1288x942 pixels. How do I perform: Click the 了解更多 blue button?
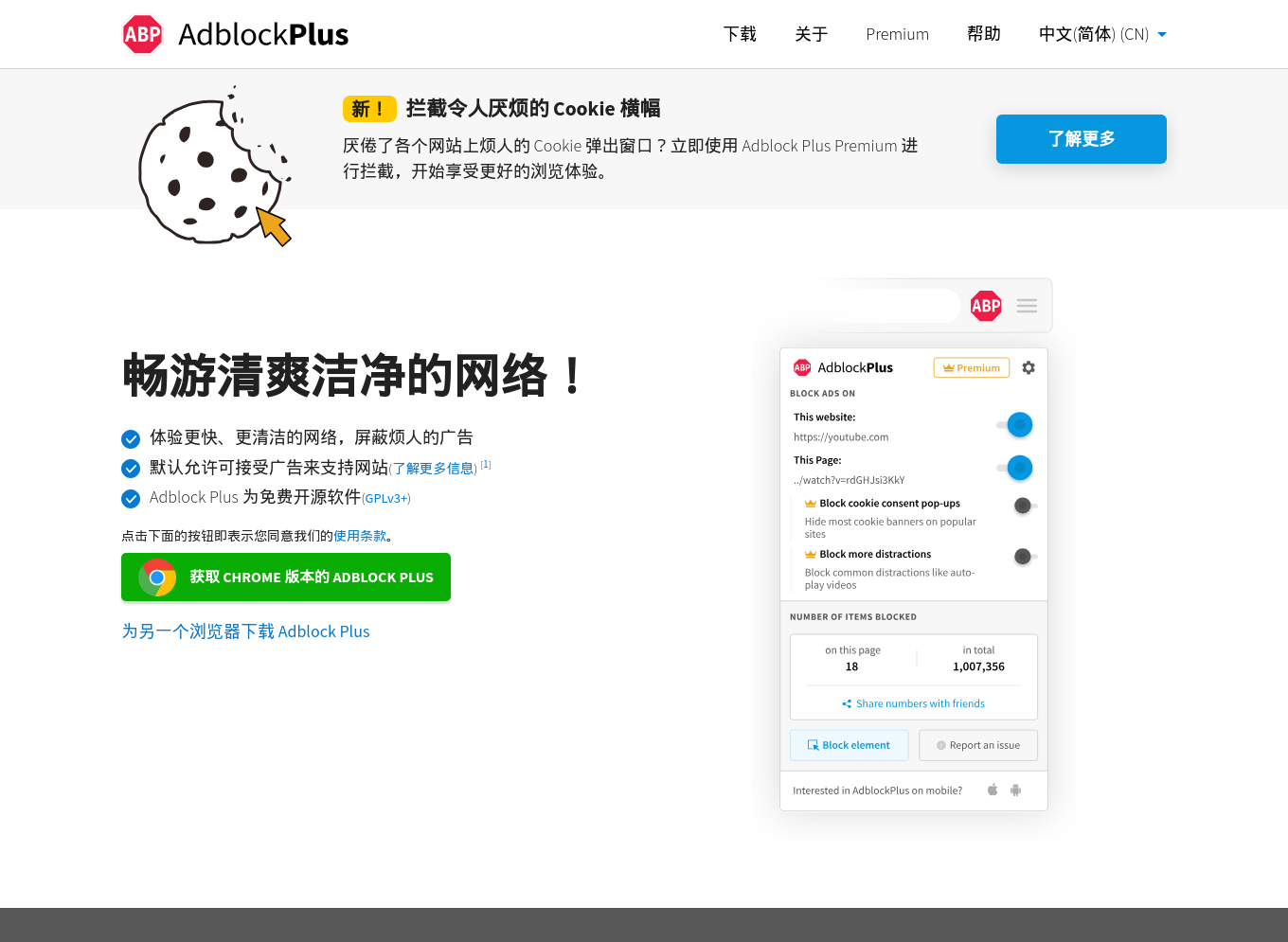point(1082,139)
